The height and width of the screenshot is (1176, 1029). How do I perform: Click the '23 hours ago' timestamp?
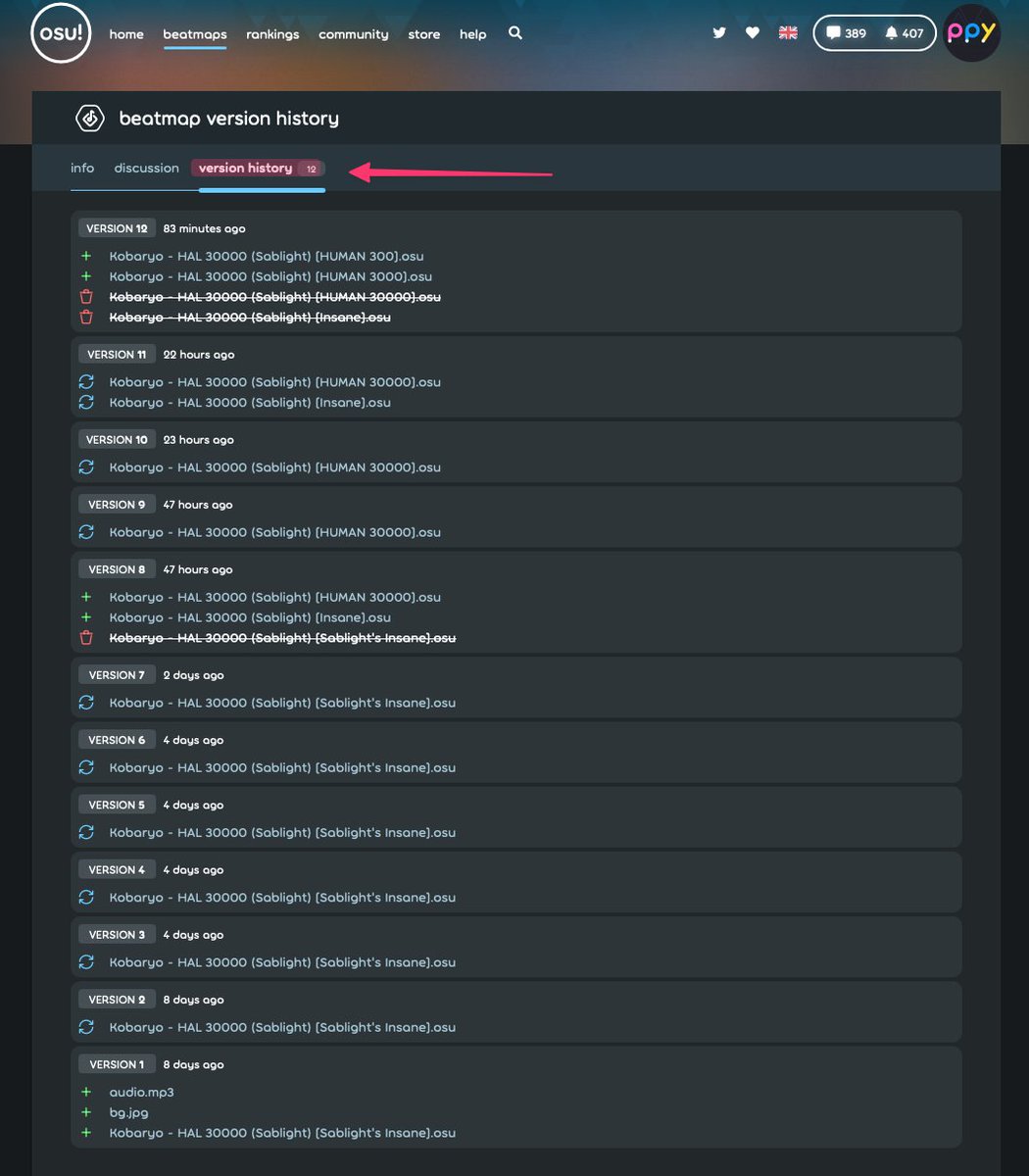(x=198, y=440)
